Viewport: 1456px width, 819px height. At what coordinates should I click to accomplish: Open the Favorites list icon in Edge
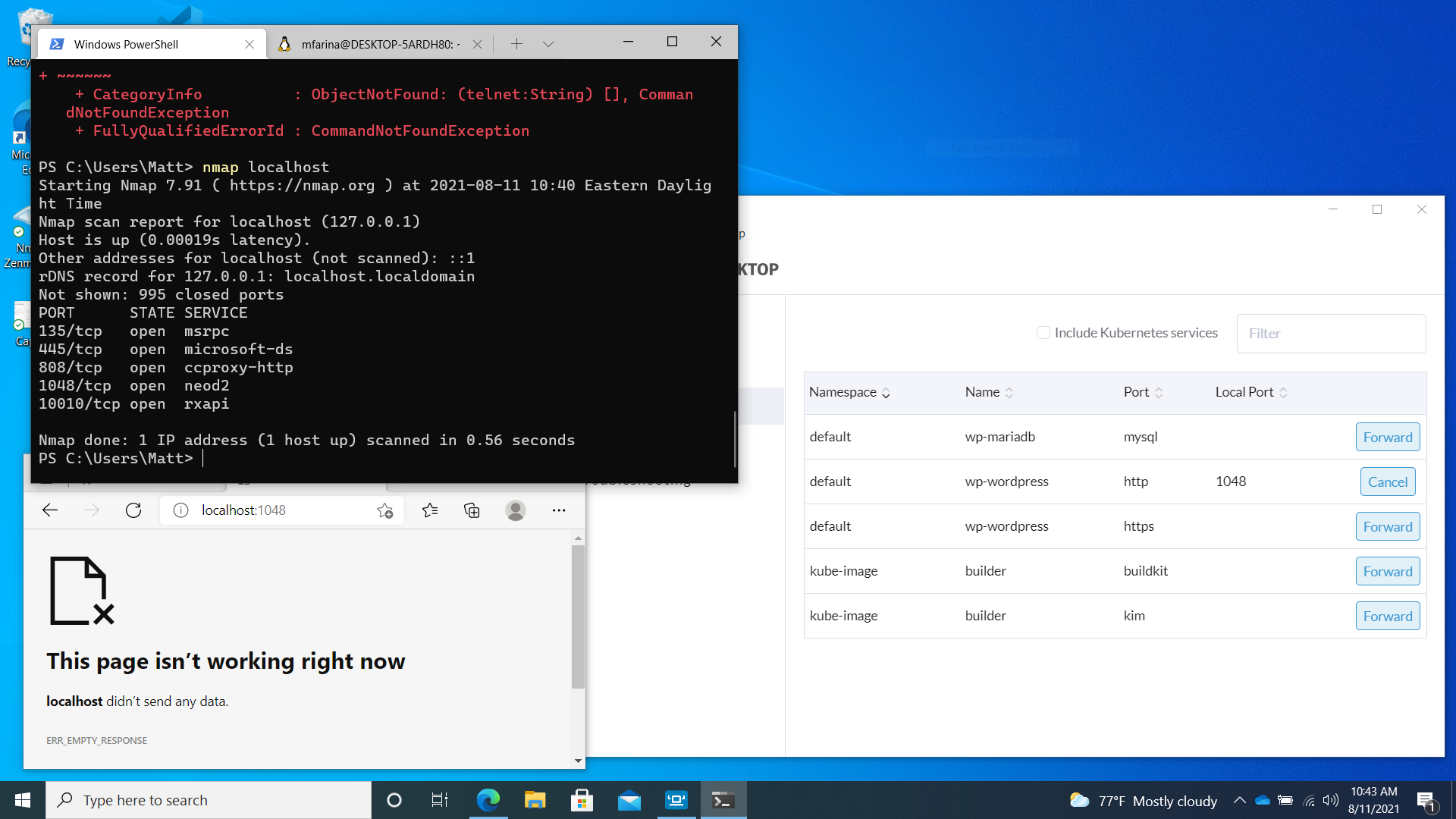[x=430, y=510]
